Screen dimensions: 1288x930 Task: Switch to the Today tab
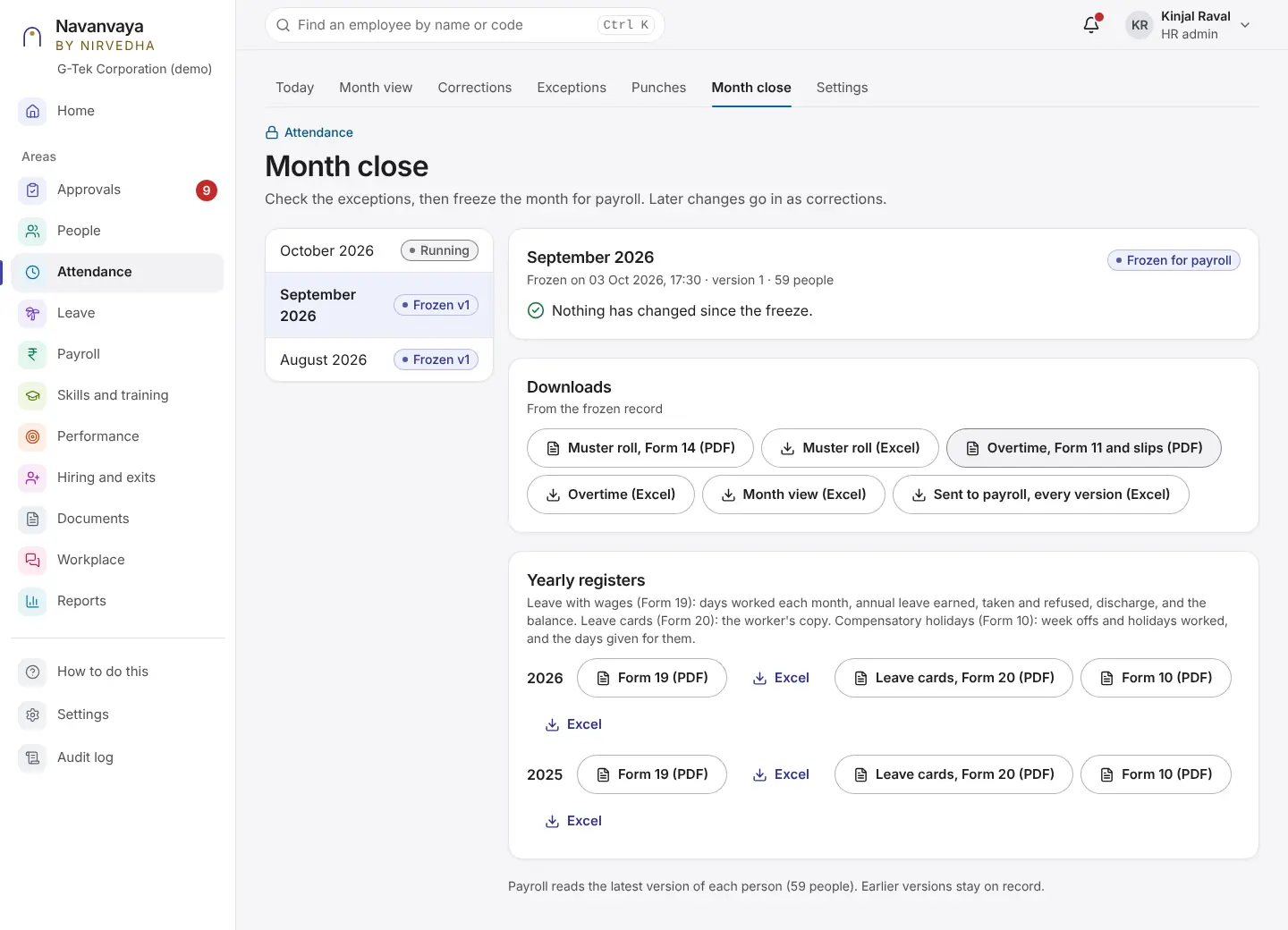(295, 88)
